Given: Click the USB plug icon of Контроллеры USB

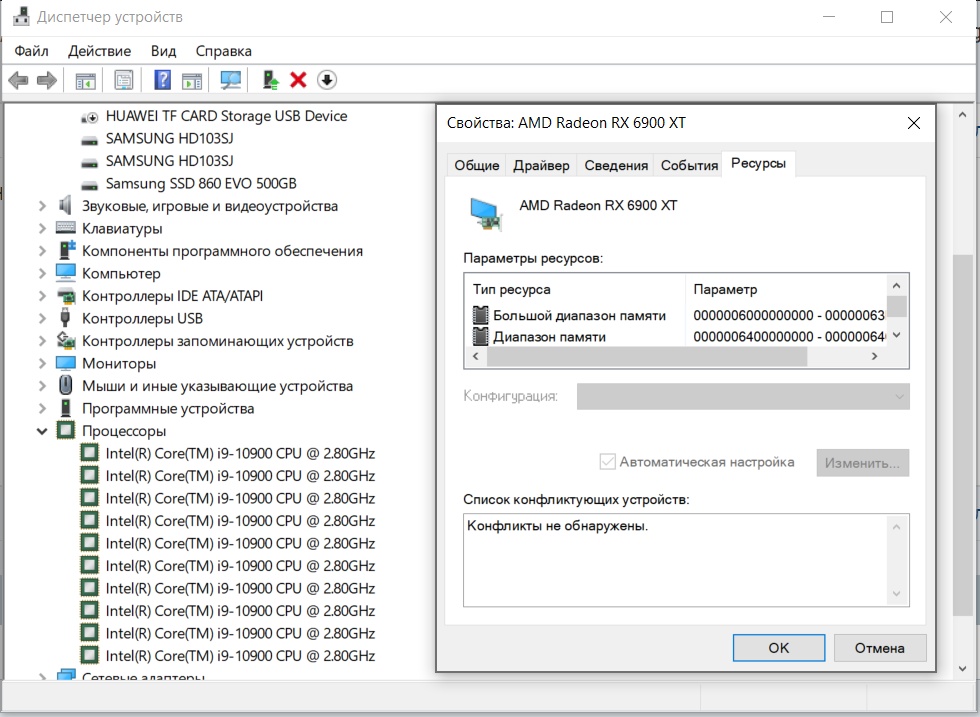Looking at the screenshot, I should pyautogui.click(x=65, y=318).
